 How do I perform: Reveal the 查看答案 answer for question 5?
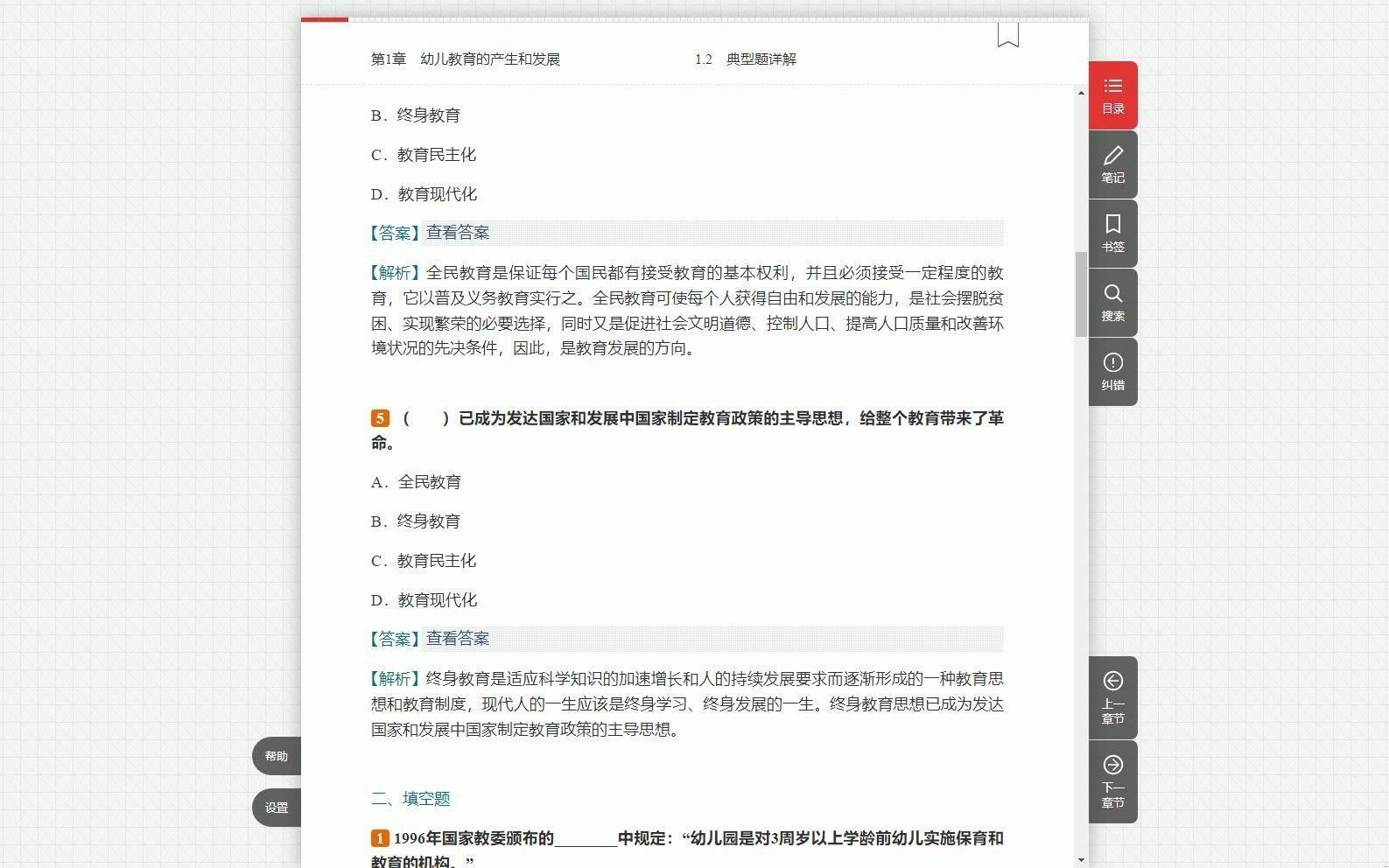pyautogui.click(x=458, y=639)
